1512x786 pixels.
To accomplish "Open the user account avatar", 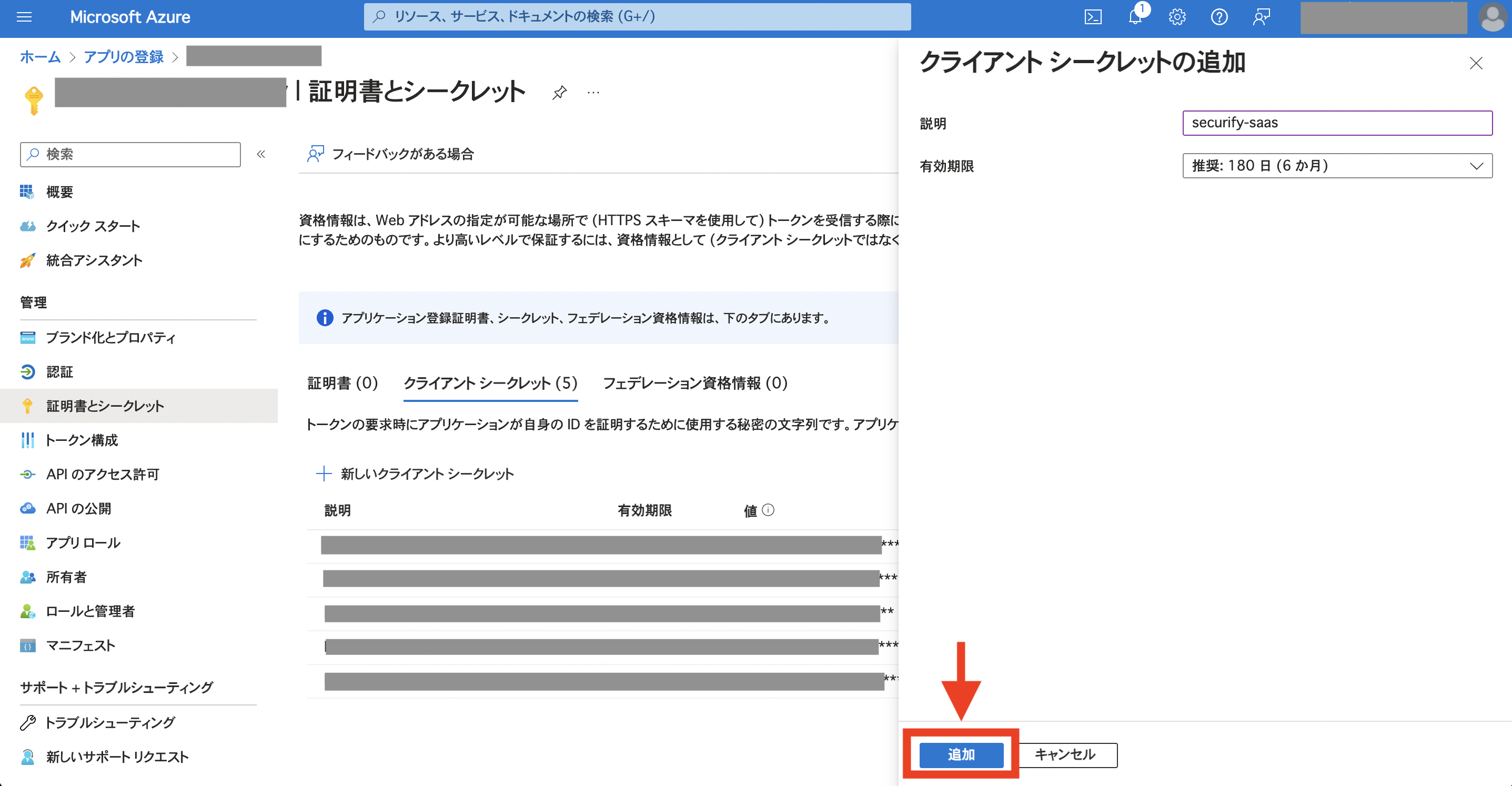I will [1493, 17].
